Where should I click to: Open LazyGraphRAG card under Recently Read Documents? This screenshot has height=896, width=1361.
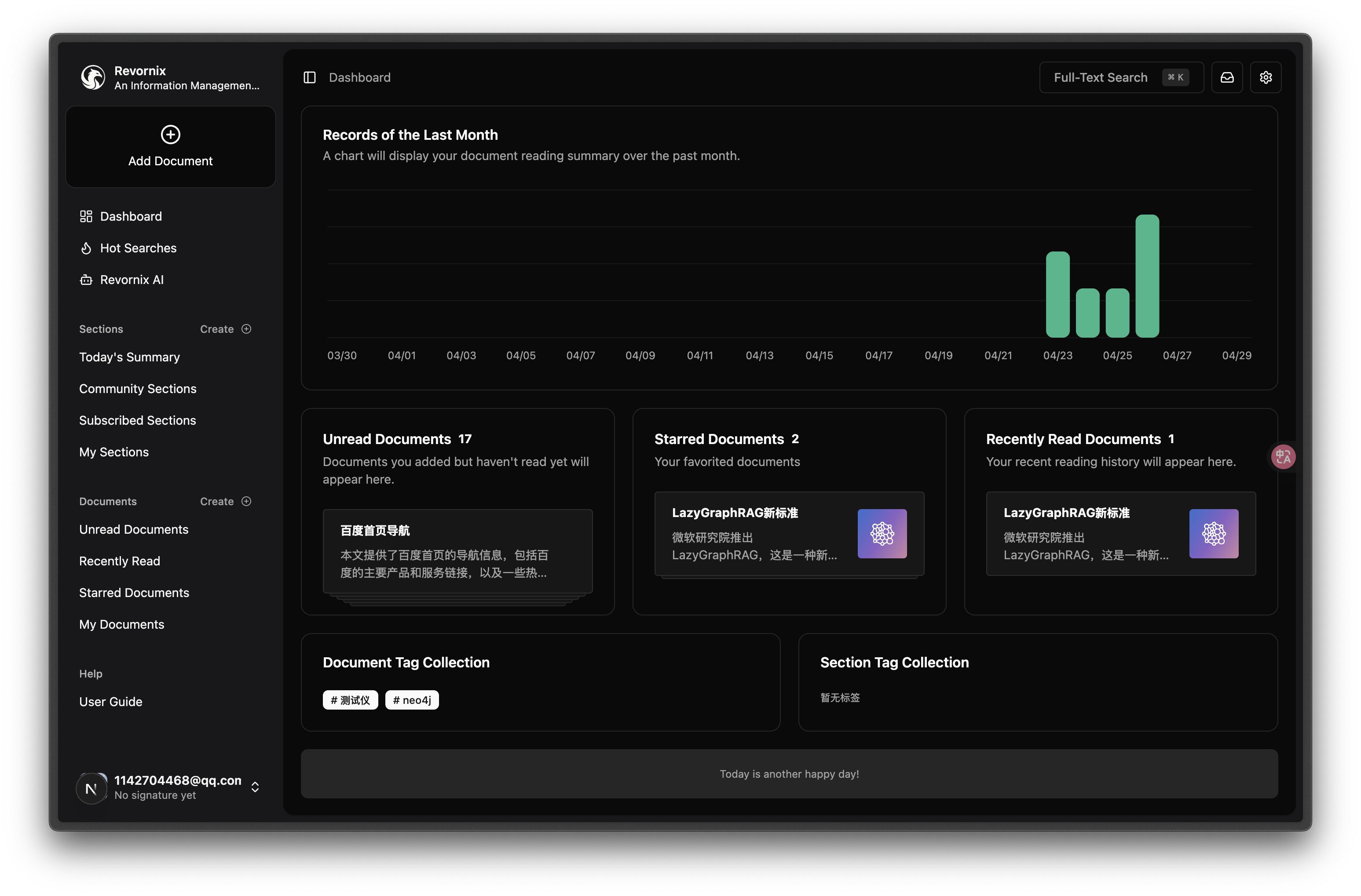pyautogui.click(x=1121, y=534)
